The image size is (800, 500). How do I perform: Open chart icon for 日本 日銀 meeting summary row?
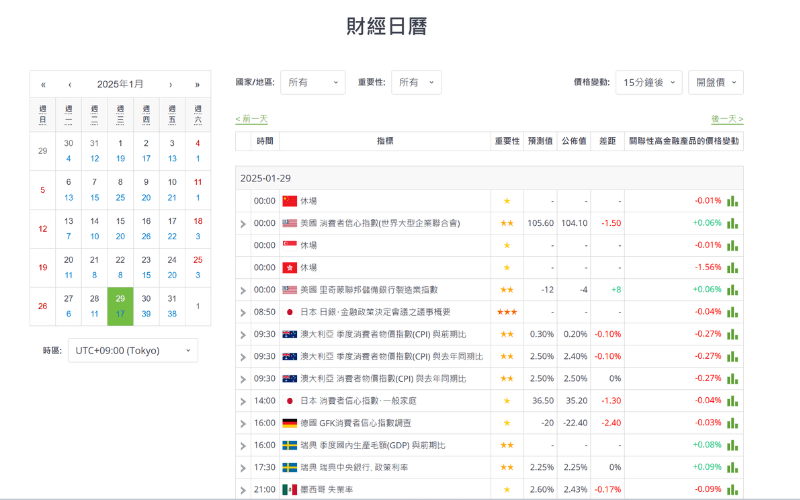[733, 311]
